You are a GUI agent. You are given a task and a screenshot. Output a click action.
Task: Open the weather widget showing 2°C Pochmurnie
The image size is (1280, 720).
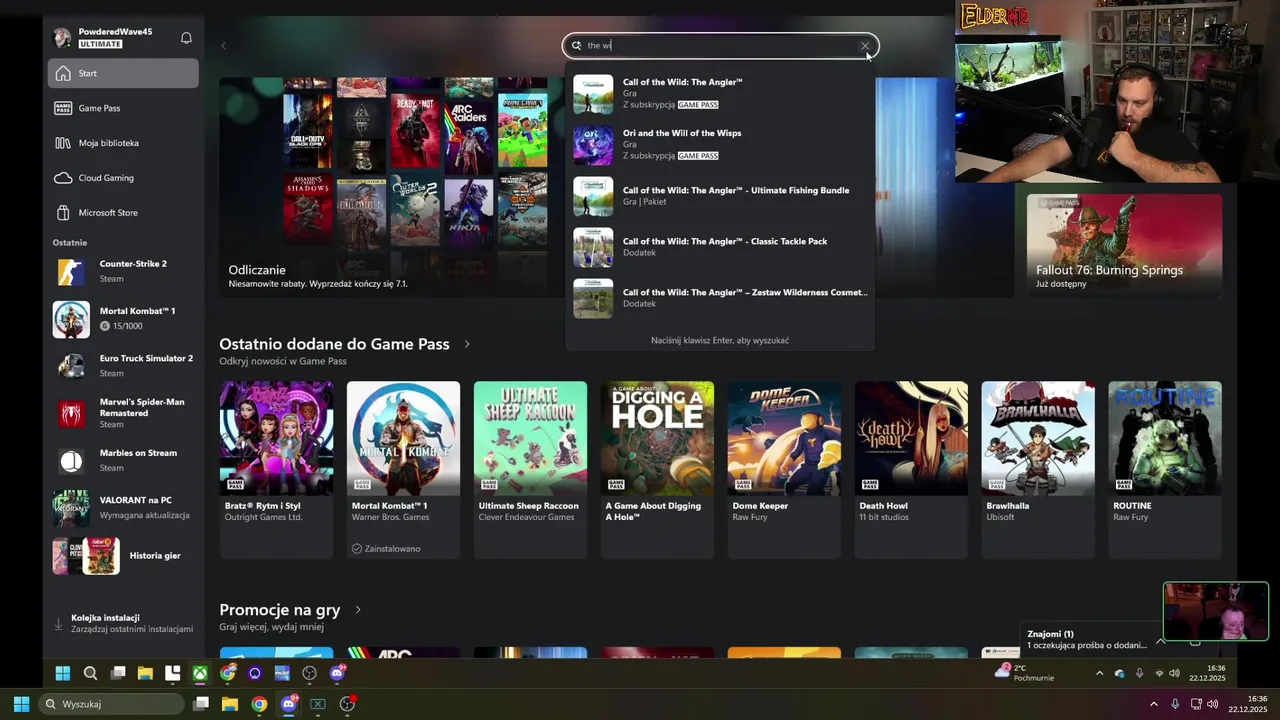(1024, 672)
